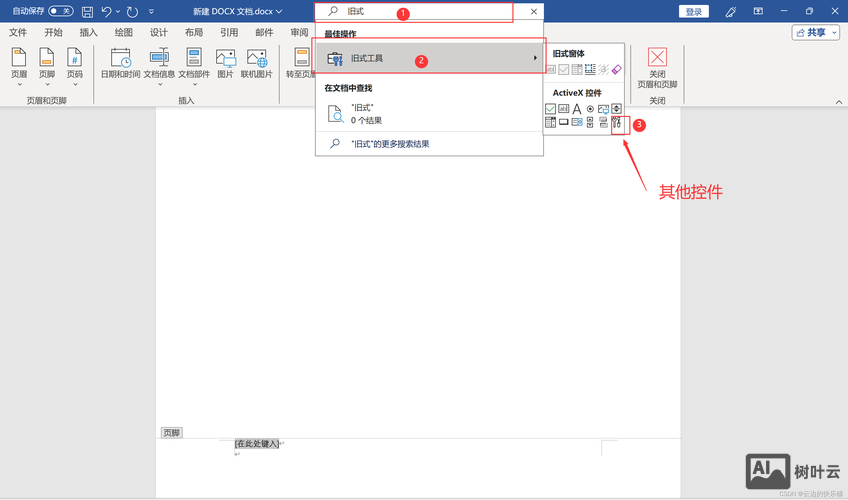Expand the 页码 page number dropdown

click(x=75, y=84)
